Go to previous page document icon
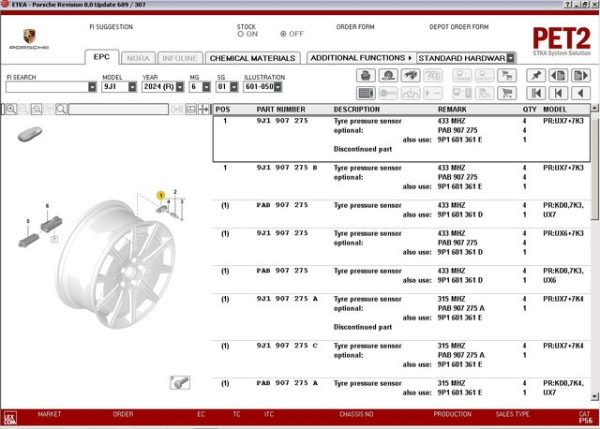The height and width of the screenshot is (429, 600). 558,75
